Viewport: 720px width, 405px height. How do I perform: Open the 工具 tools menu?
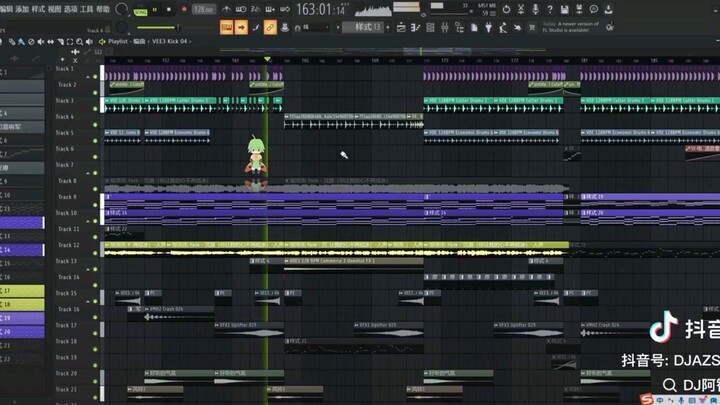tap(86, 8)
